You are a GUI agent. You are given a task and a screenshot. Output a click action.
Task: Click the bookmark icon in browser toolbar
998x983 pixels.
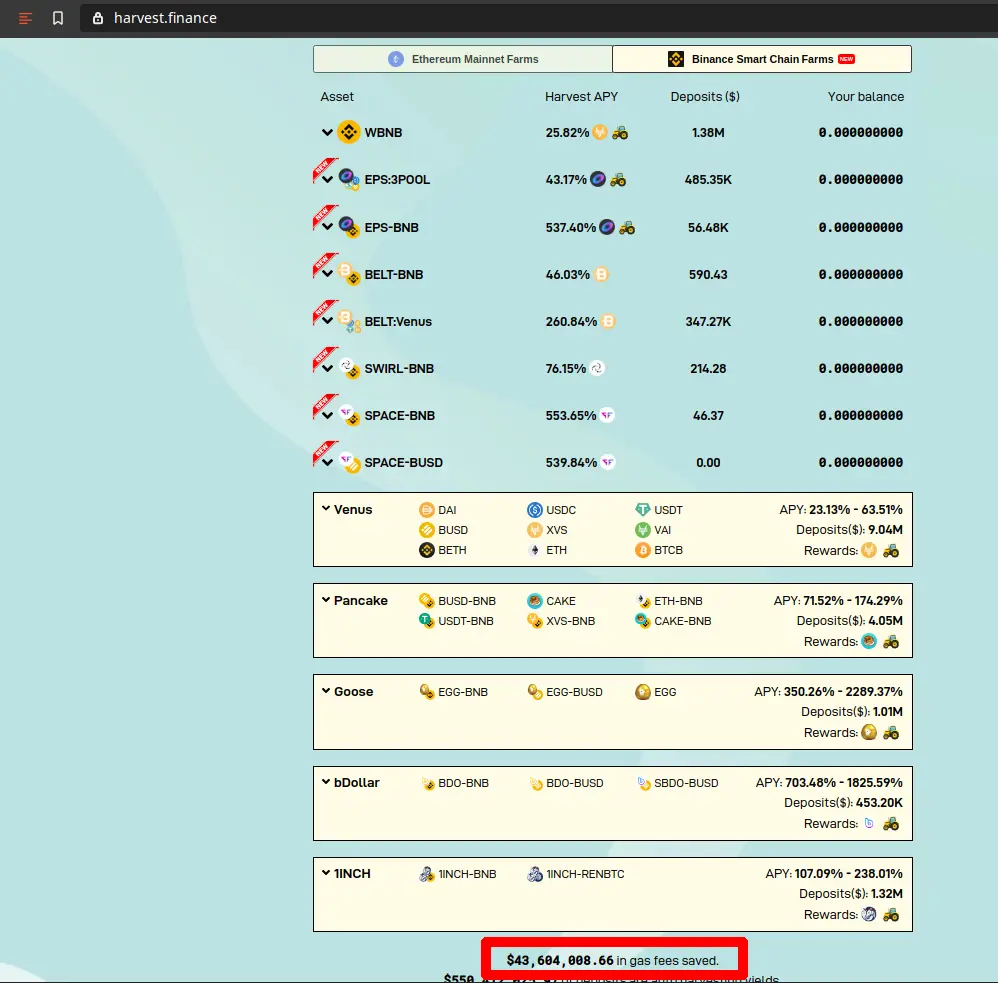click(58, 18)
